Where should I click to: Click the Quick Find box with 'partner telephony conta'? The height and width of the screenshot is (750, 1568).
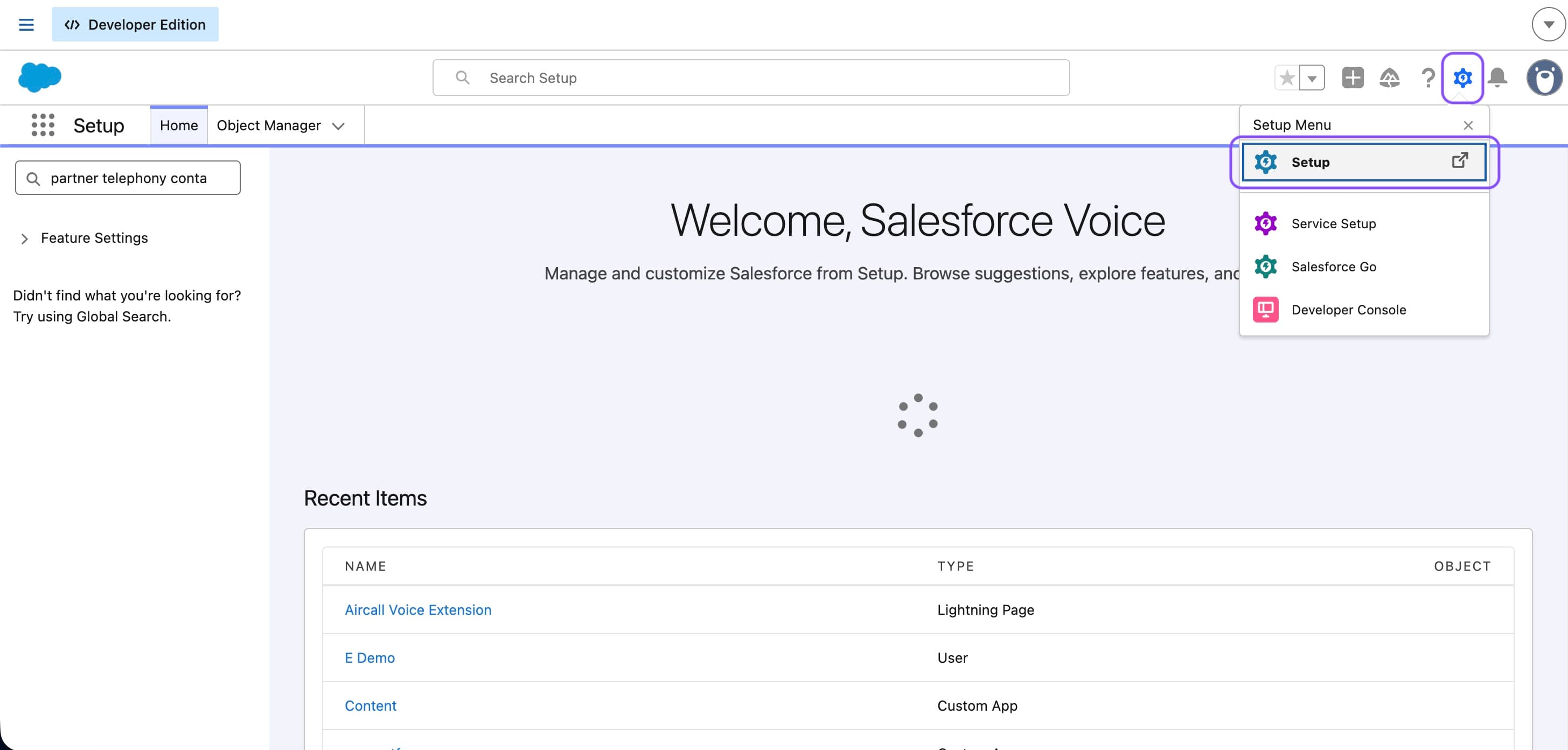pyautogui.click(x=128, y=178)
